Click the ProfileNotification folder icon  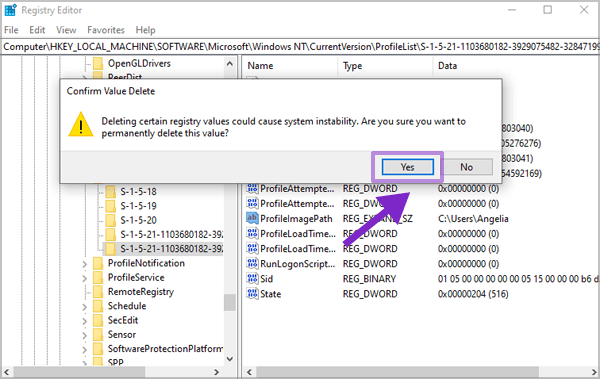(98, 263)
